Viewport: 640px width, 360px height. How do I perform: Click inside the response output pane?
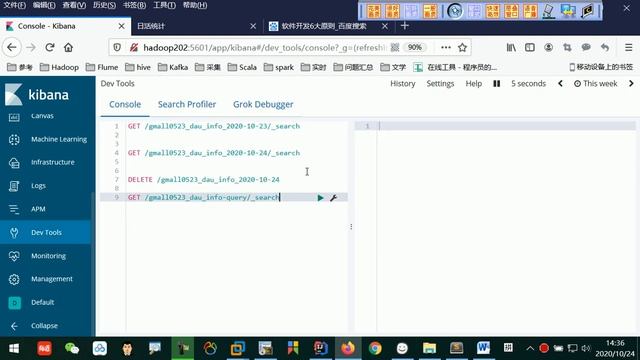coord(506,229)
